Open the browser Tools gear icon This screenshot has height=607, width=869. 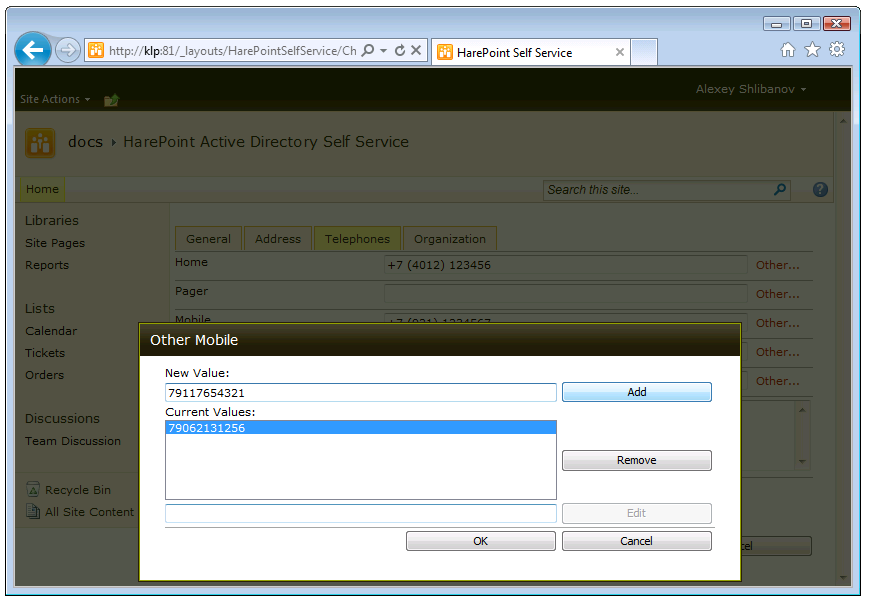point(837,50)
